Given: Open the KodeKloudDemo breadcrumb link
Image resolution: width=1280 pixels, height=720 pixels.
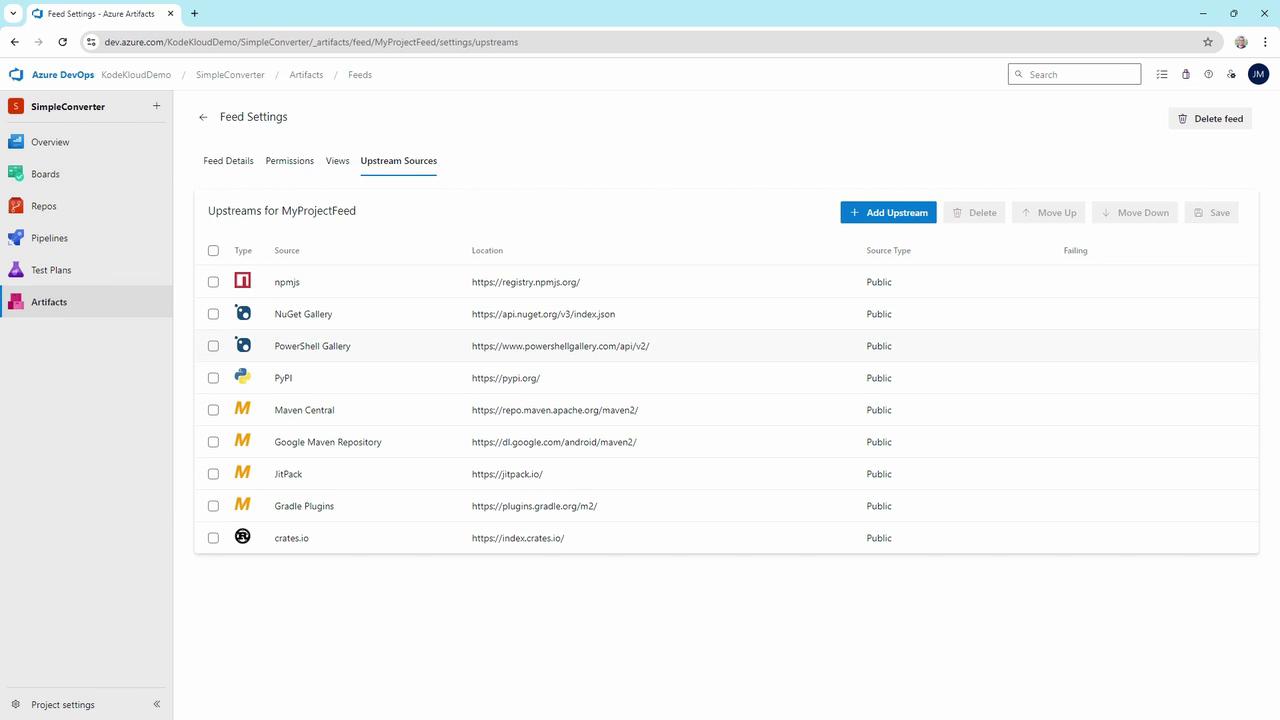Looking at the screenshot, I should click(136, 75).
